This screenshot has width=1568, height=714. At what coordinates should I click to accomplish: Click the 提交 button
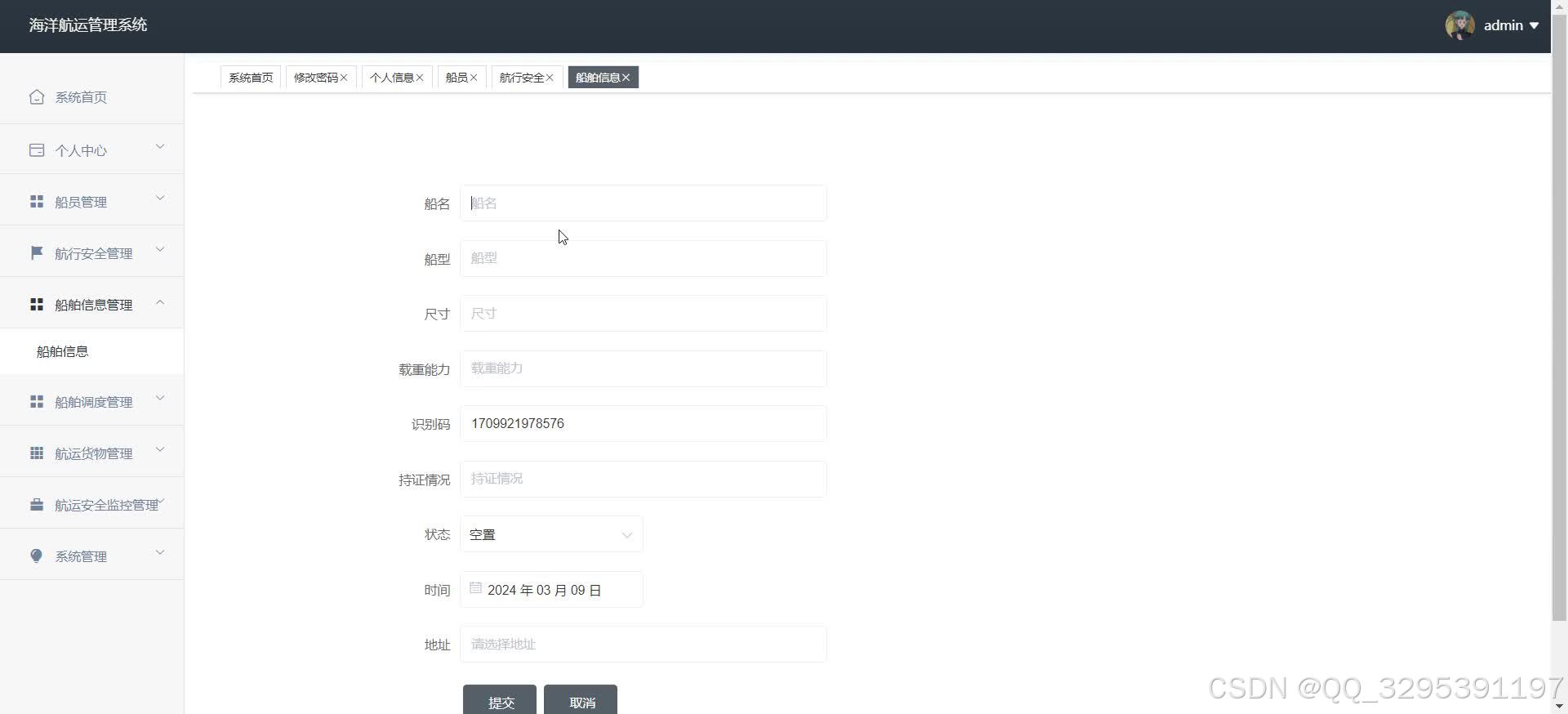[x=500, y=701]
